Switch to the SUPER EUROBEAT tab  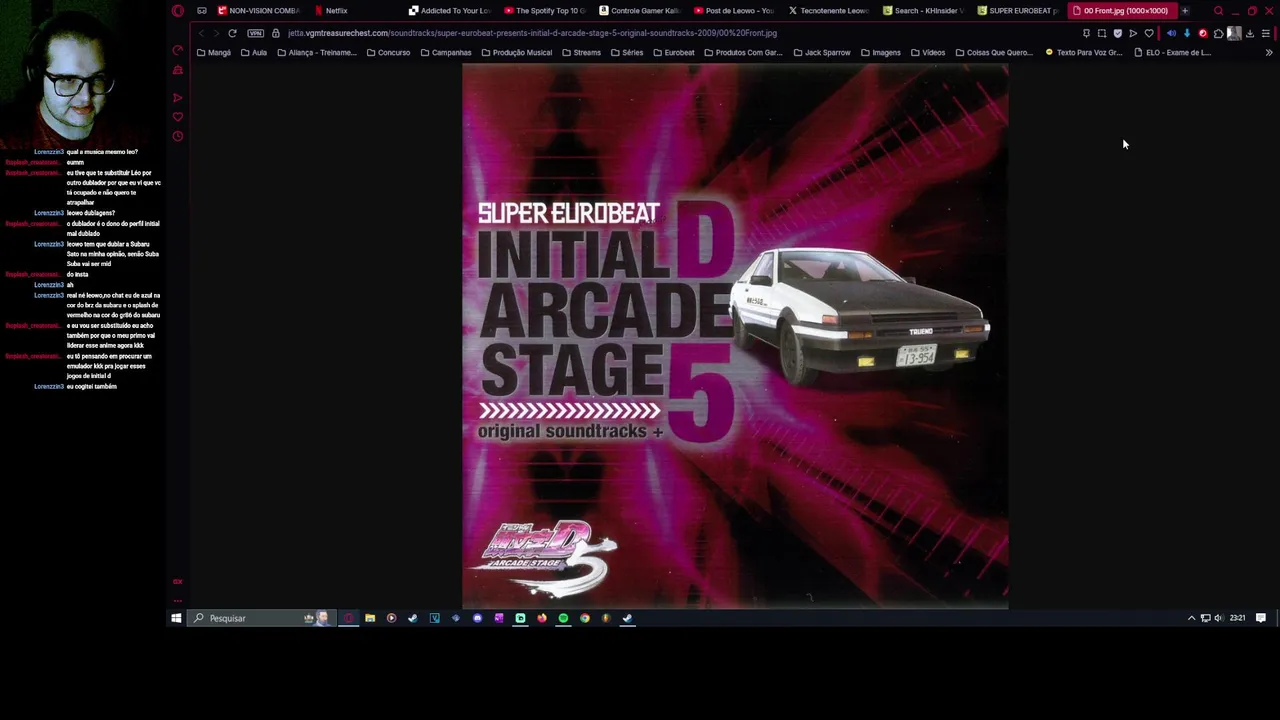tap(1019, 11)
